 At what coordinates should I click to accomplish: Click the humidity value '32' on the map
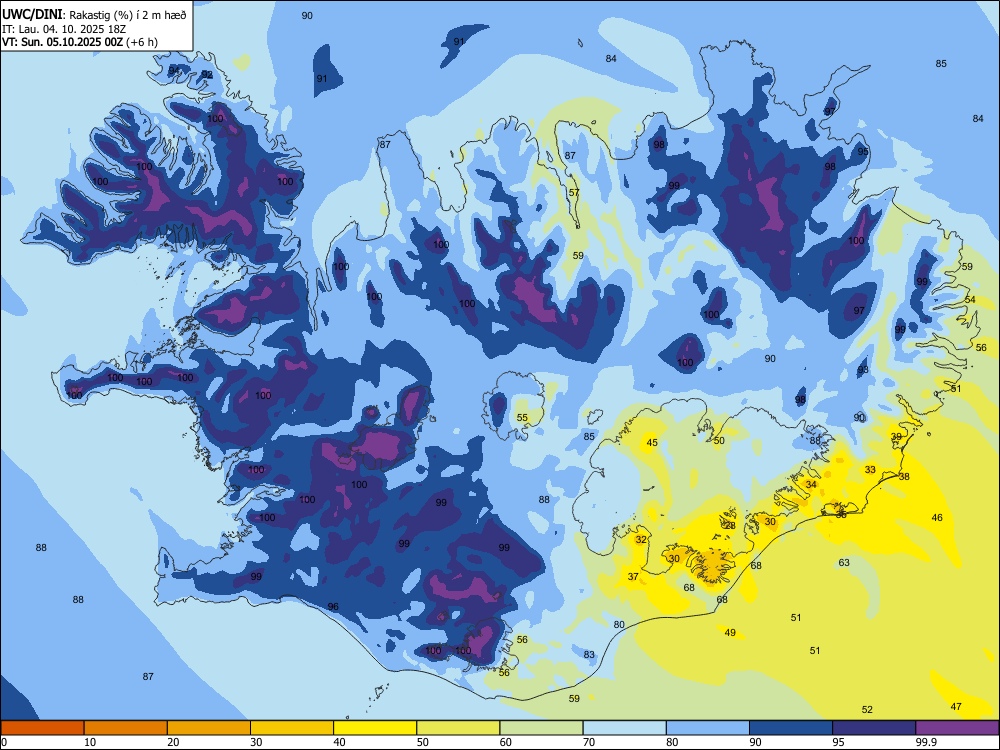pos(641,540)
